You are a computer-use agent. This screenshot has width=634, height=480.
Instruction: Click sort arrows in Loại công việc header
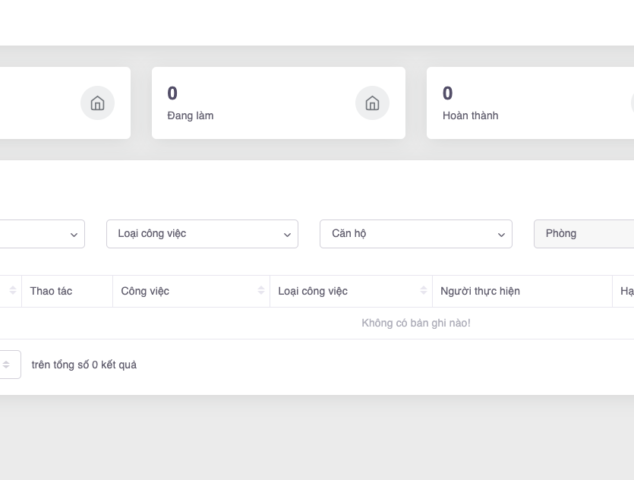point(424,291)
